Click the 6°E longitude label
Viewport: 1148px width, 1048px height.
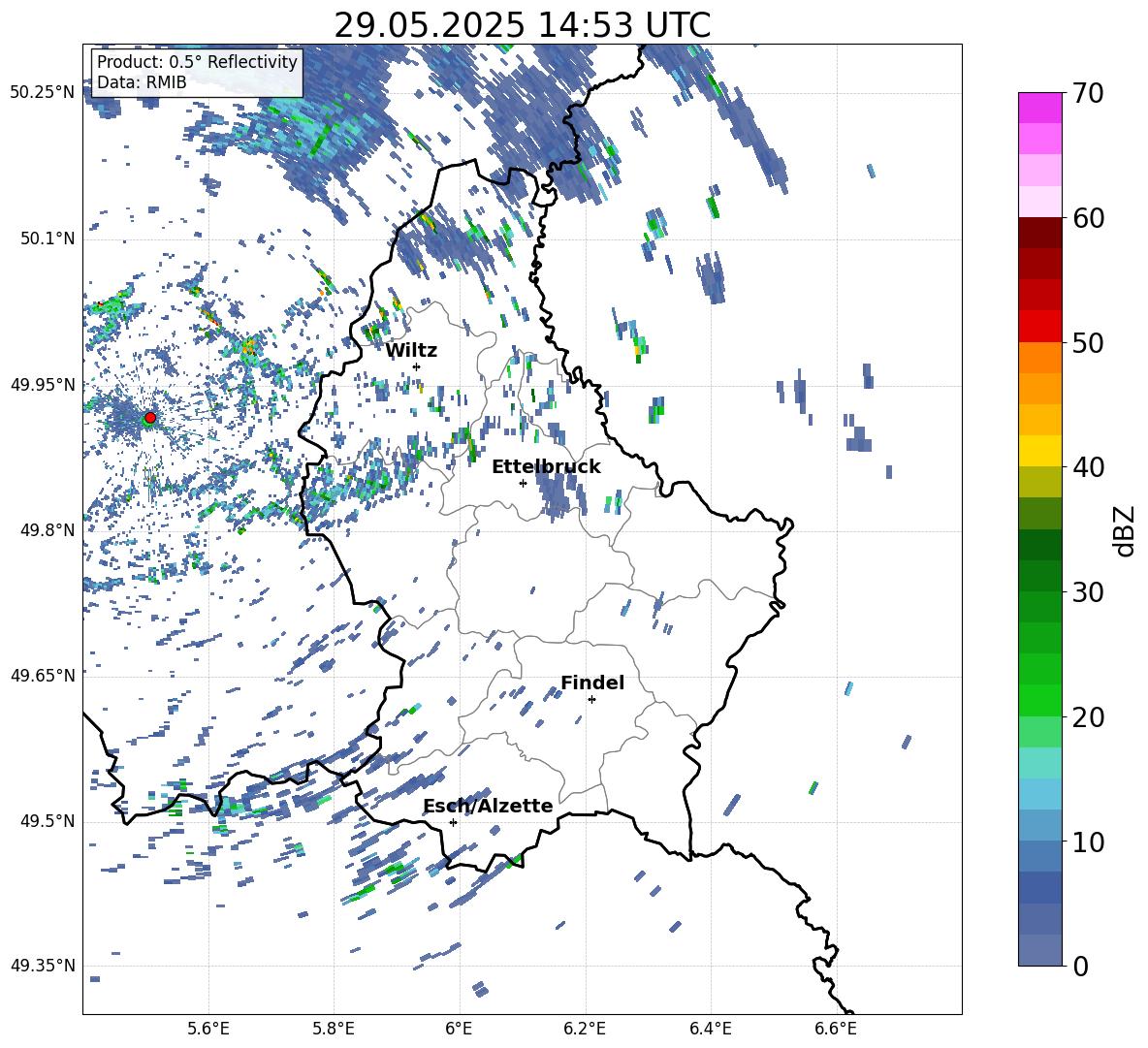point(459,1029)
